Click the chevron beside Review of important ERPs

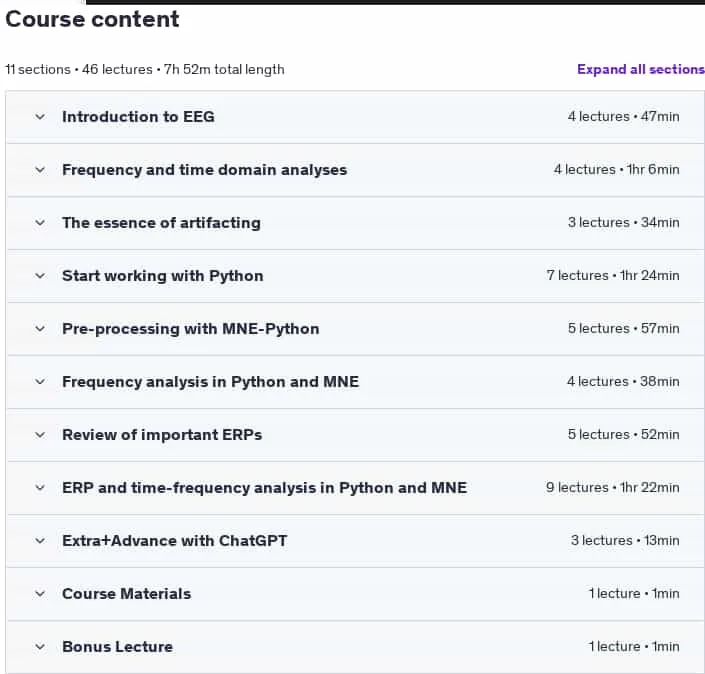click(x=40, y=435)
